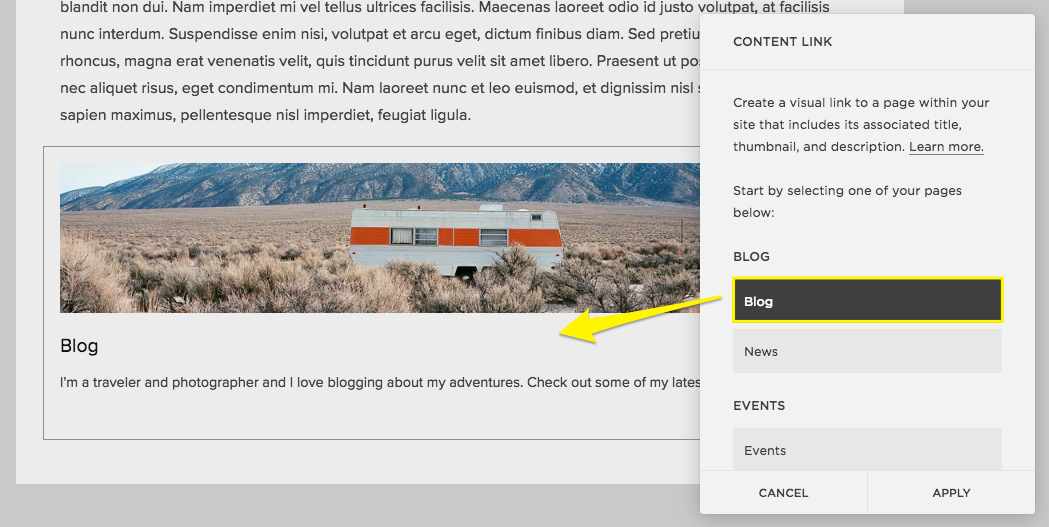
Task: Click the Content Link panel title
Action: point(783,42)
